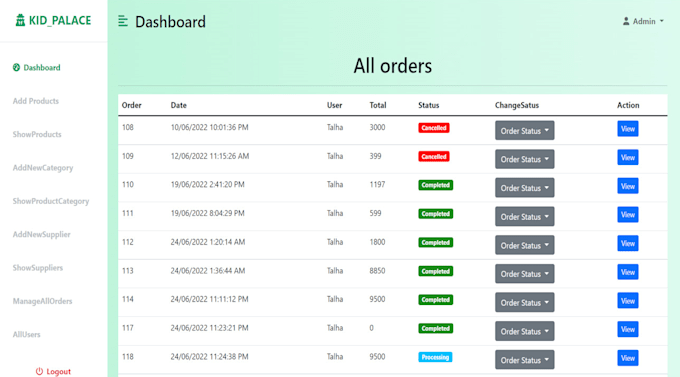Click the Logout link
Viewport: 680px width, 377px height.
point(53,371)
